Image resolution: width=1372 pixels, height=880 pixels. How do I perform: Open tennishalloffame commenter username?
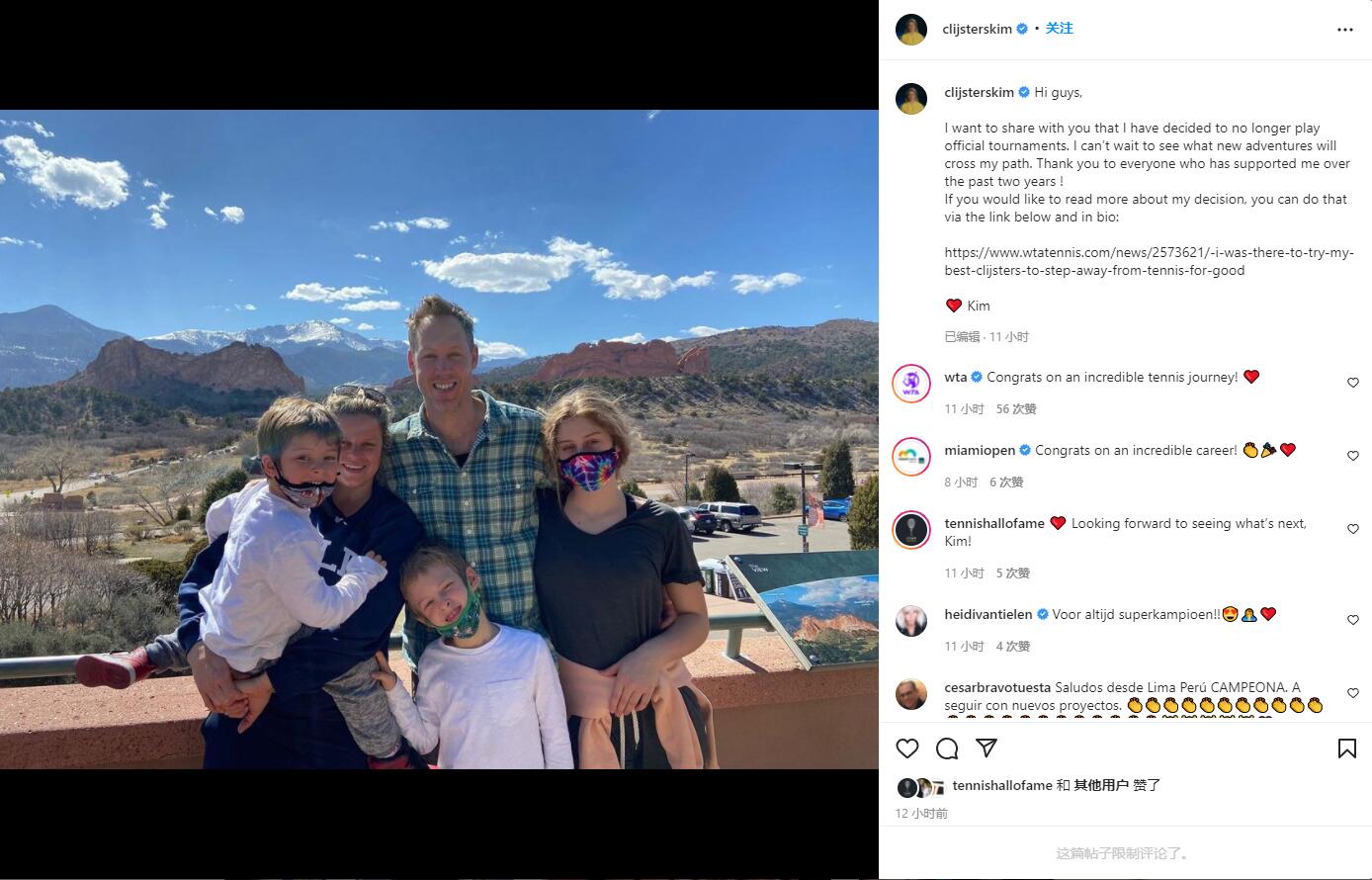click(994, 523)
